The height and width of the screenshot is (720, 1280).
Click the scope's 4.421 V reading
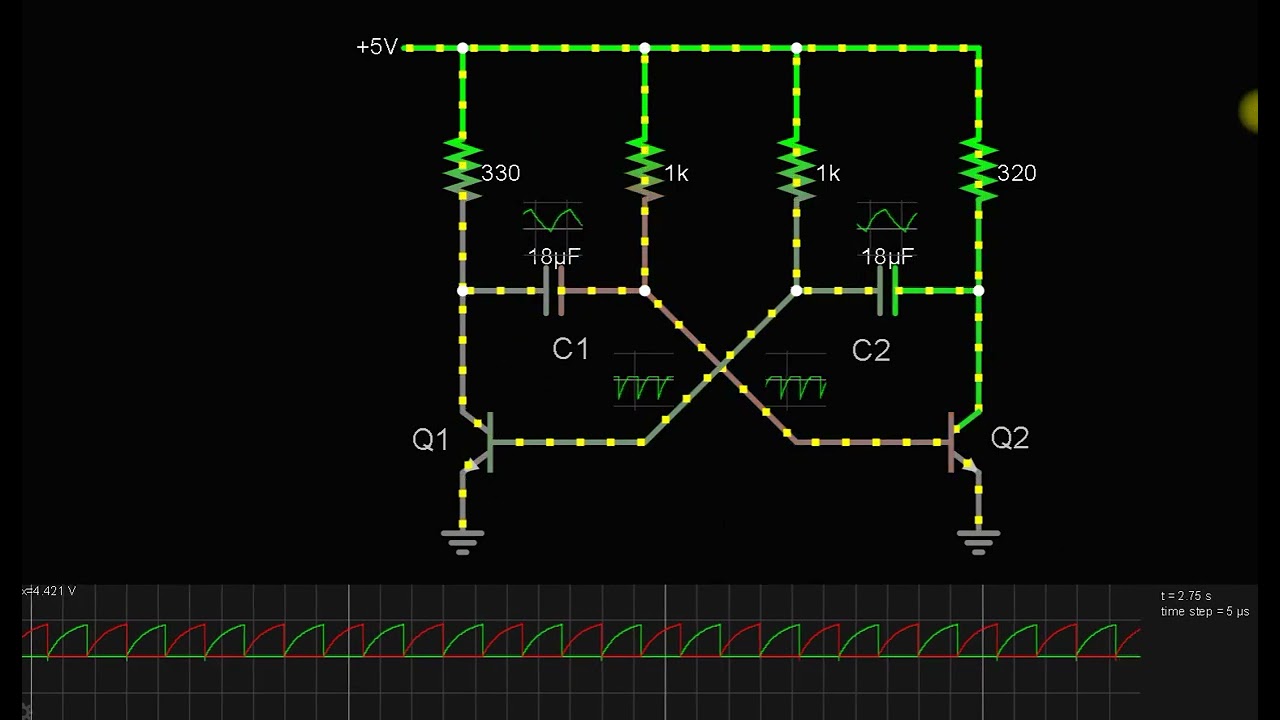50,591
